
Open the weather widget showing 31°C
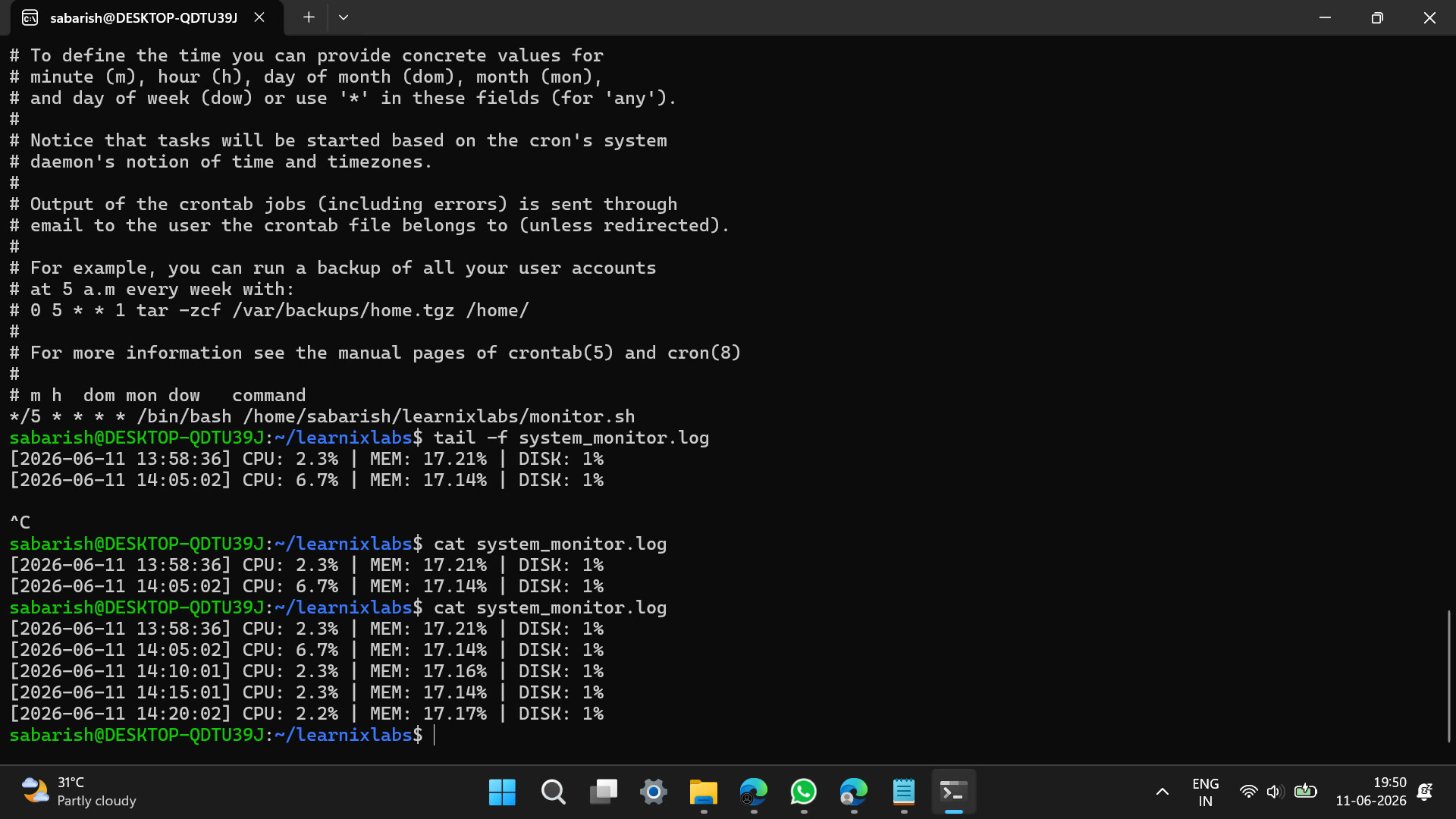(79, 792)
